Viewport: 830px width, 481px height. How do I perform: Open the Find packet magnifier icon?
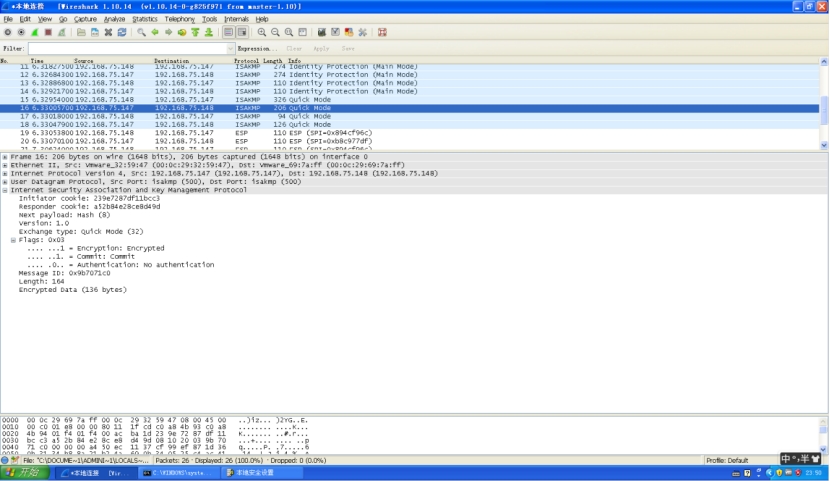(x=142, y=32)
